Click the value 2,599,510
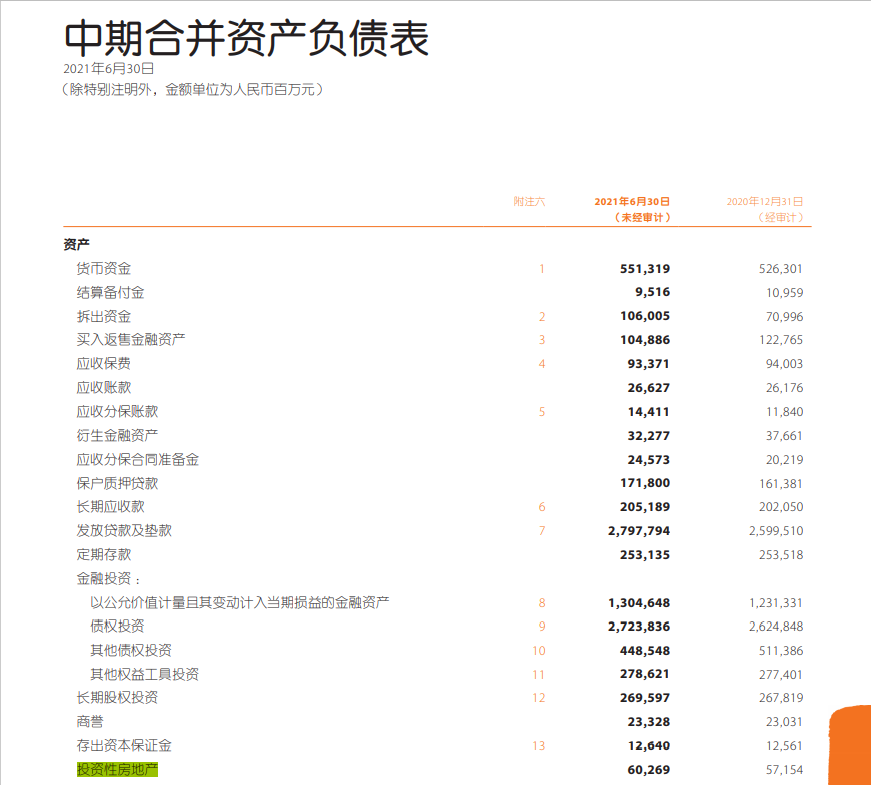The image size is (871, 785). point(776,531)
